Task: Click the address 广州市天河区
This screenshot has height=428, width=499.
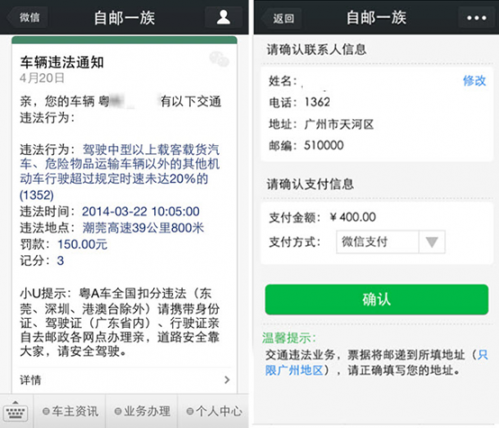Action: pyautogui.click(x=339, y=124)
